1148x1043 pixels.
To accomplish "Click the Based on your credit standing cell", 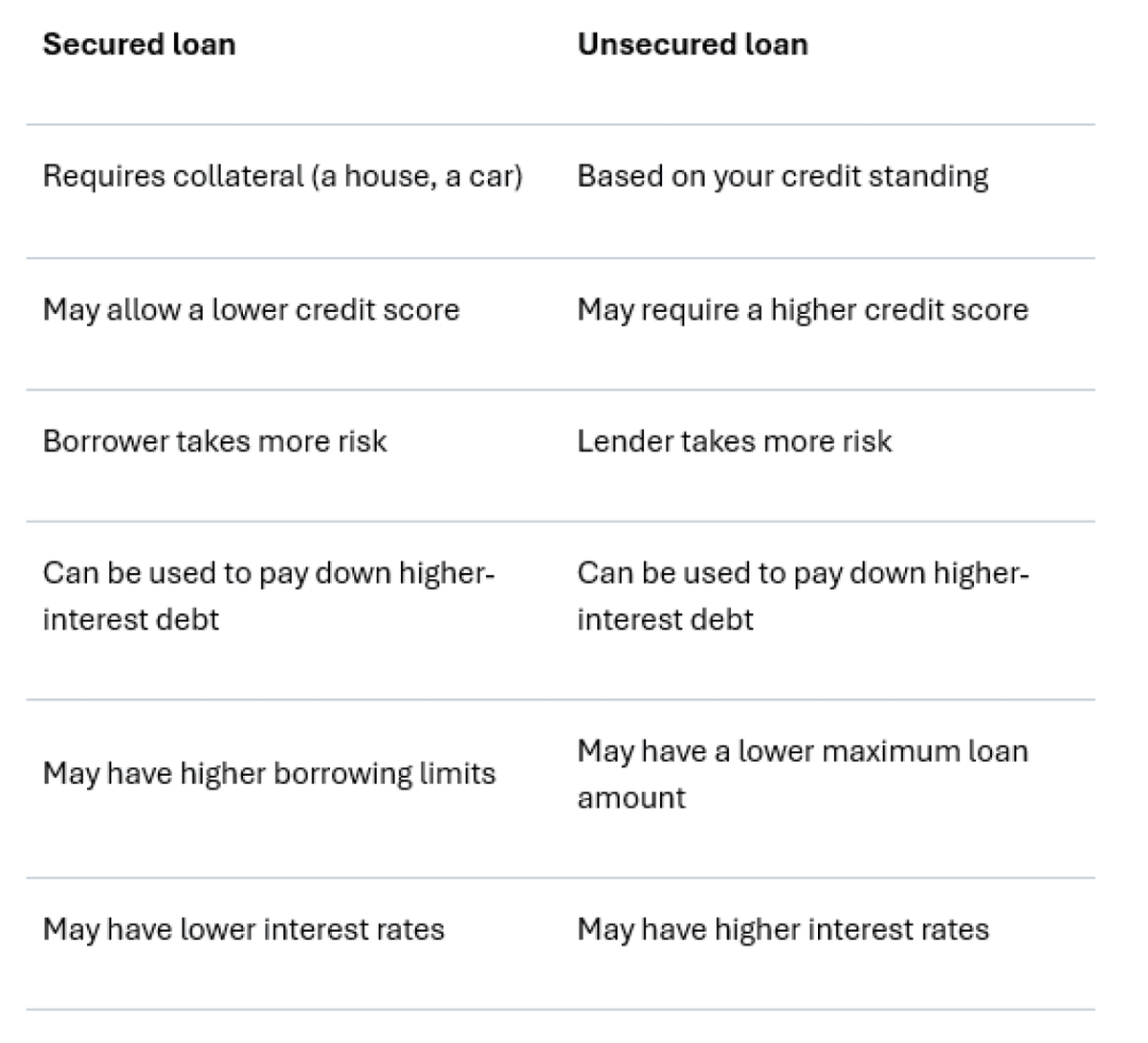I will coord(783,176).
